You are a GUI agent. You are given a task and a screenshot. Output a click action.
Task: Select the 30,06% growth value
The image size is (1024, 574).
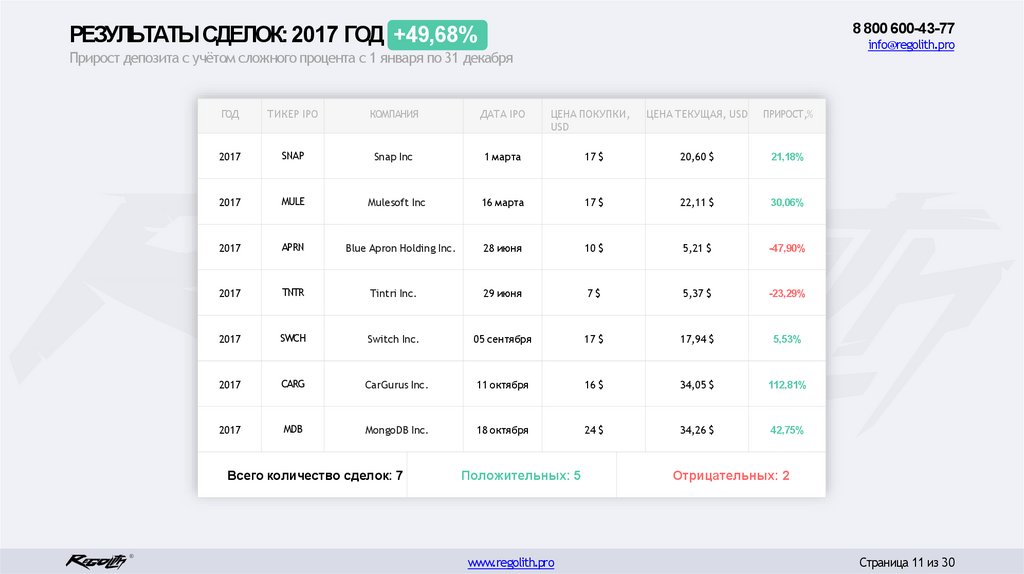pos(787,202)
